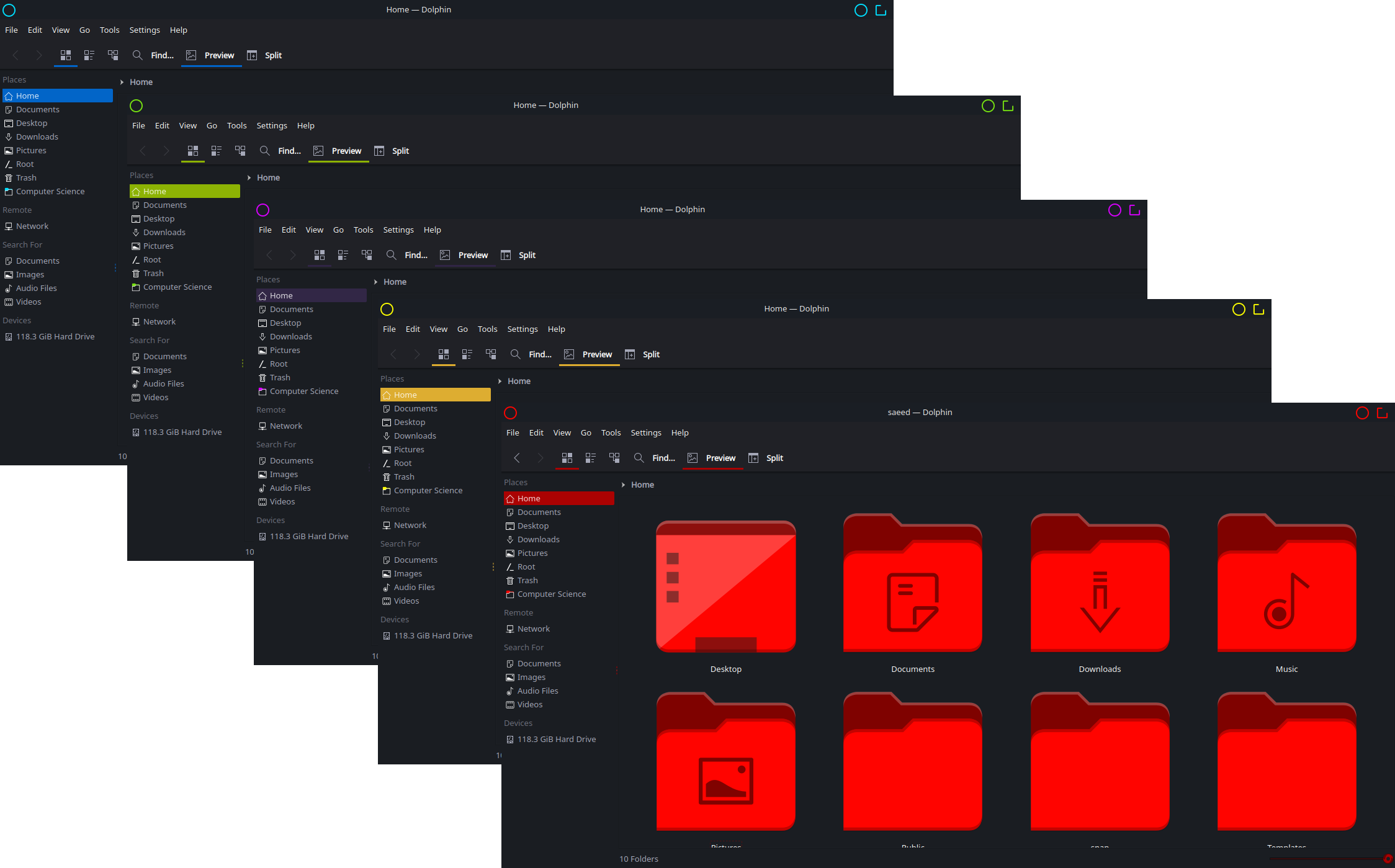1395x868 pixels.
Task: Select the icon view mode button
Action: tap(567, 458)
